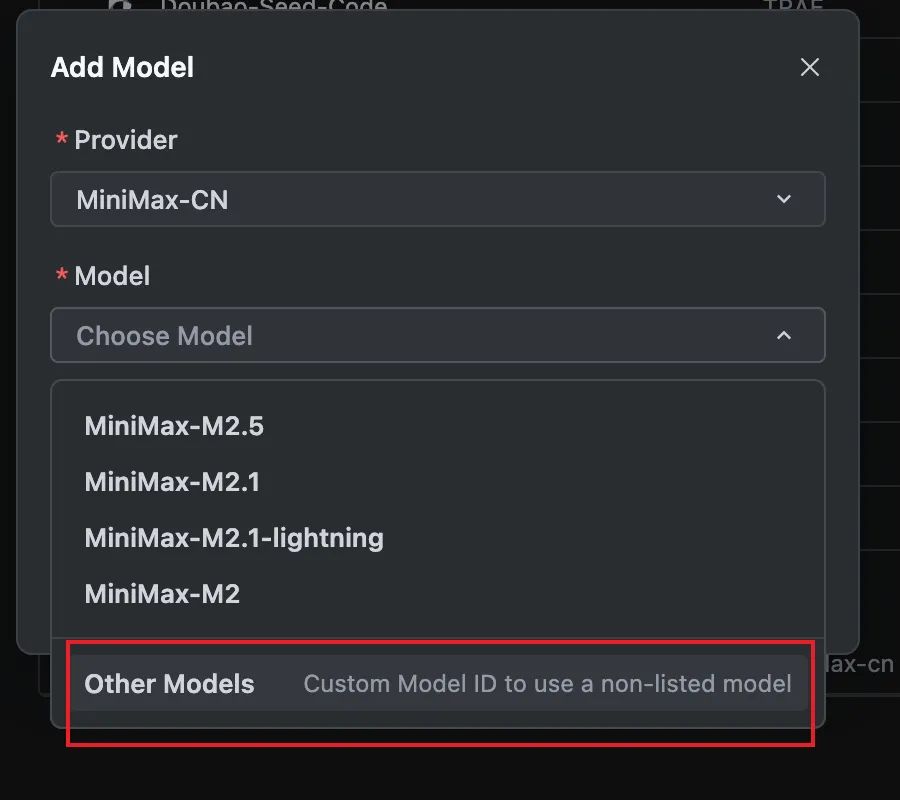Viewport: 900px width, 800px height.
Task: Click the red asterisk beside Provider
Action: 61,138
